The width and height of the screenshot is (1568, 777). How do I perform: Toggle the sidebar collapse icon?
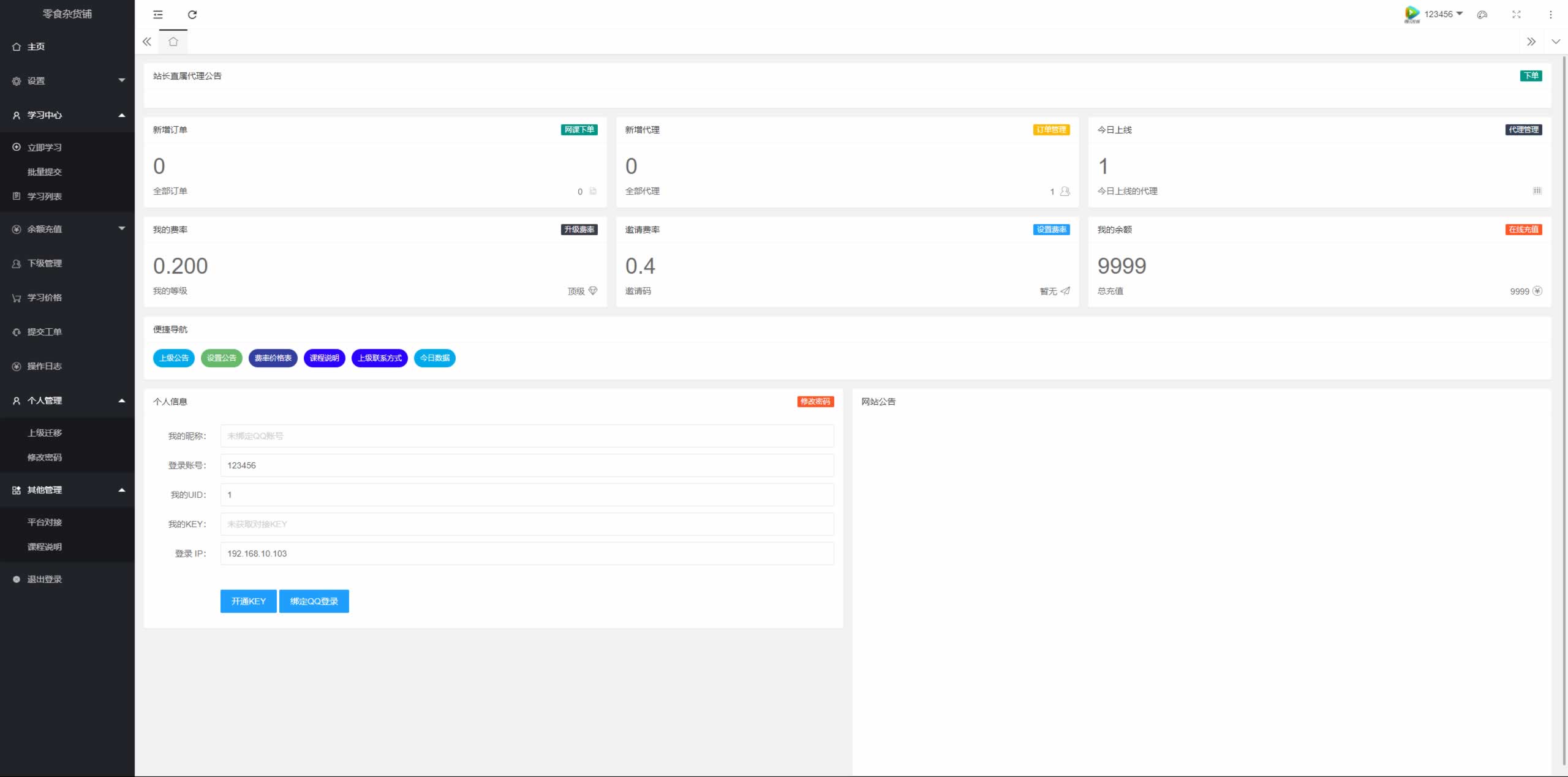coord(158,15)
